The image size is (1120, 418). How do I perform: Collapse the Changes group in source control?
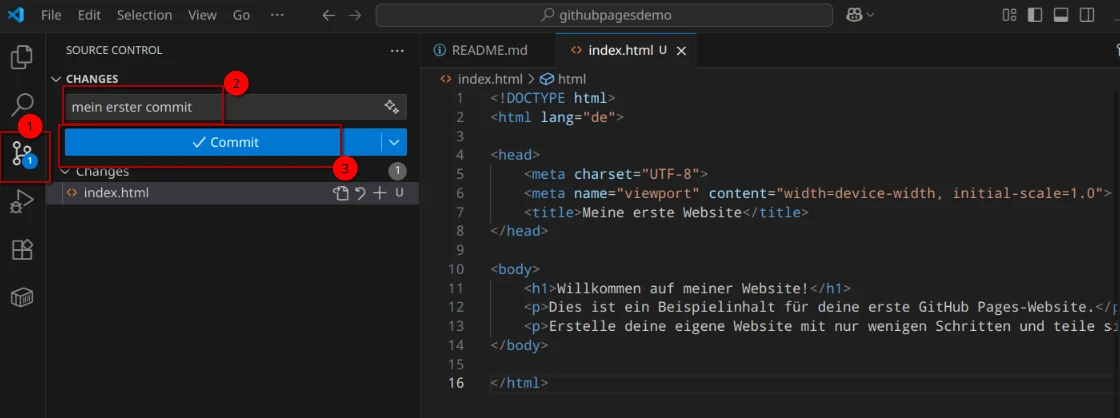(66, 171)
